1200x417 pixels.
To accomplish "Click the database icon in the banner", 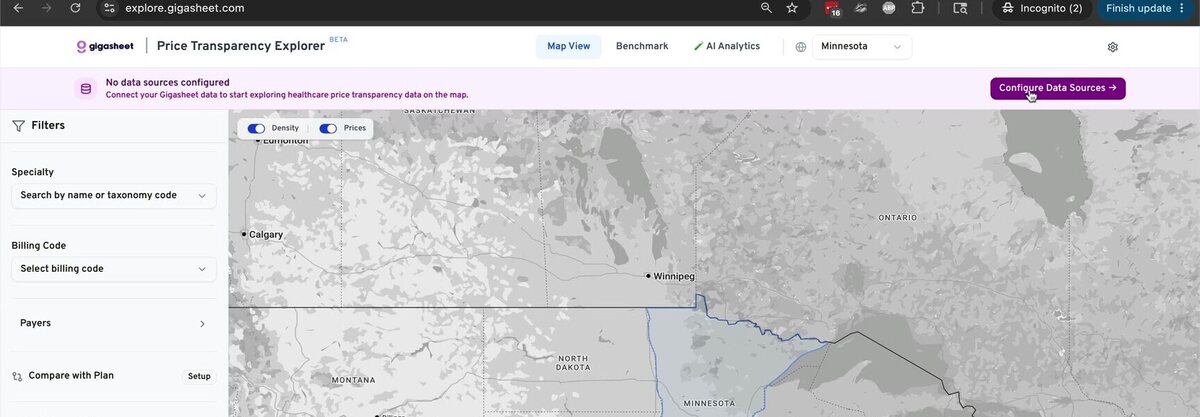I will coord(86,89).
